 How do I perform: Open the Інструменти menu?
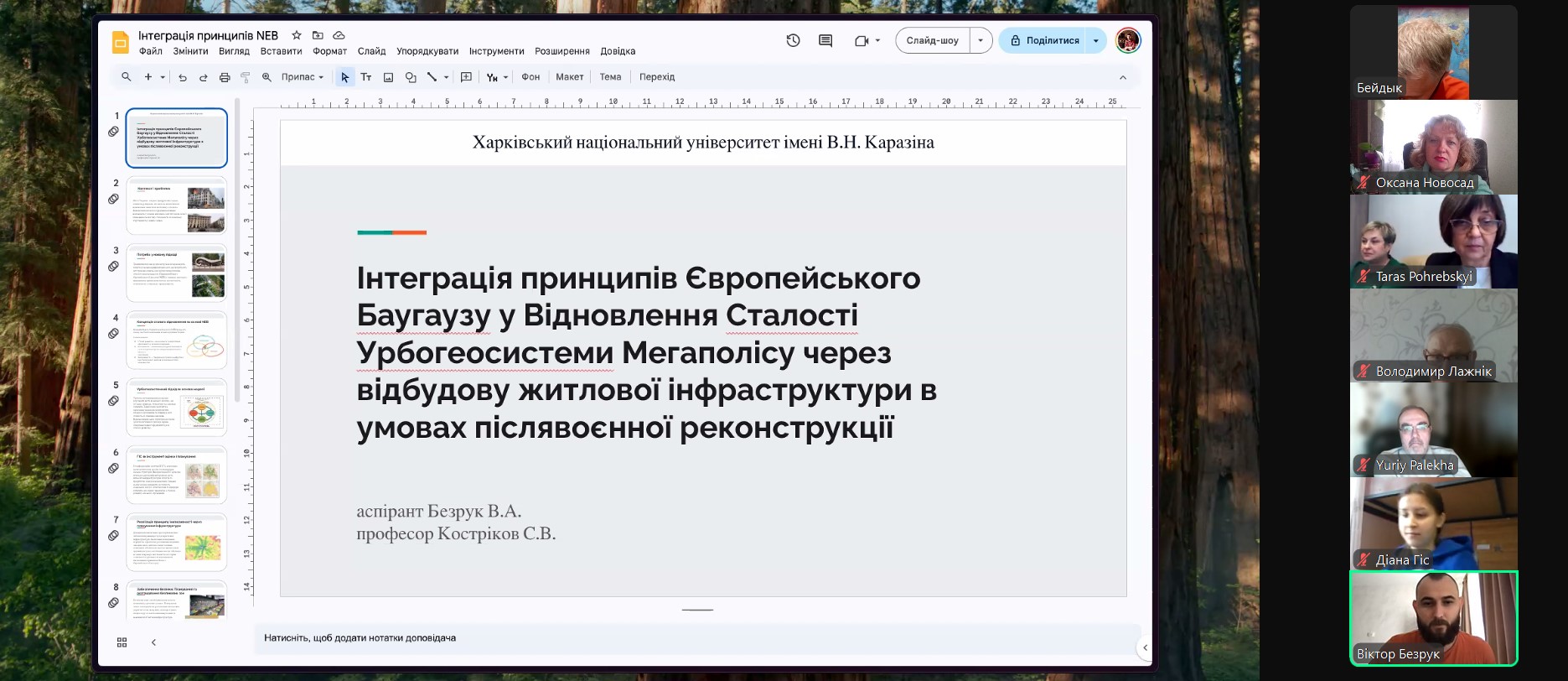[x=496, y=51]
